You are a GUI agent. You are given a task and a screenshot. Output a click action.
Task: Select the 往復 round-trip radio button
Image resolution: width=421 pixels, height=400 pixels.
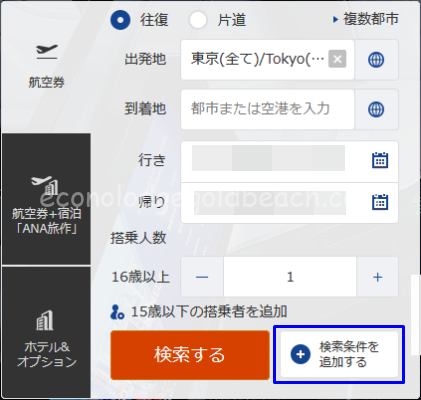[120, 20]
